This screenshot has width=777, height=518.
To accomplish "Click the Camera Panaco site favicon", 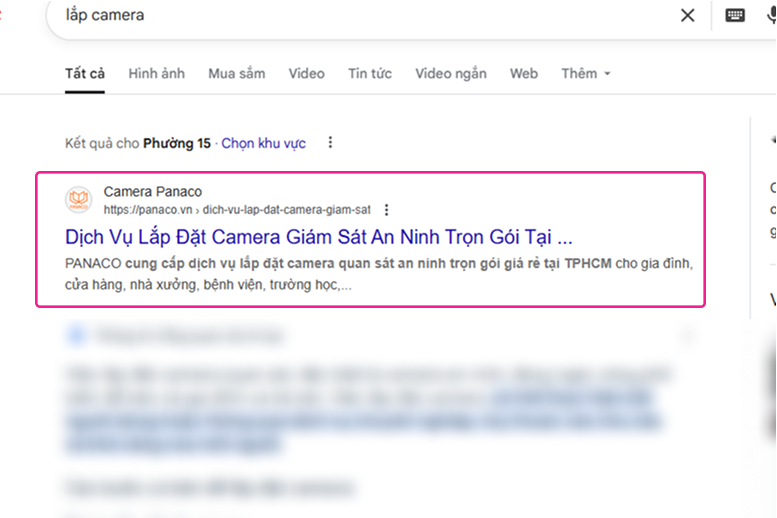I will (x=78, y=200).
